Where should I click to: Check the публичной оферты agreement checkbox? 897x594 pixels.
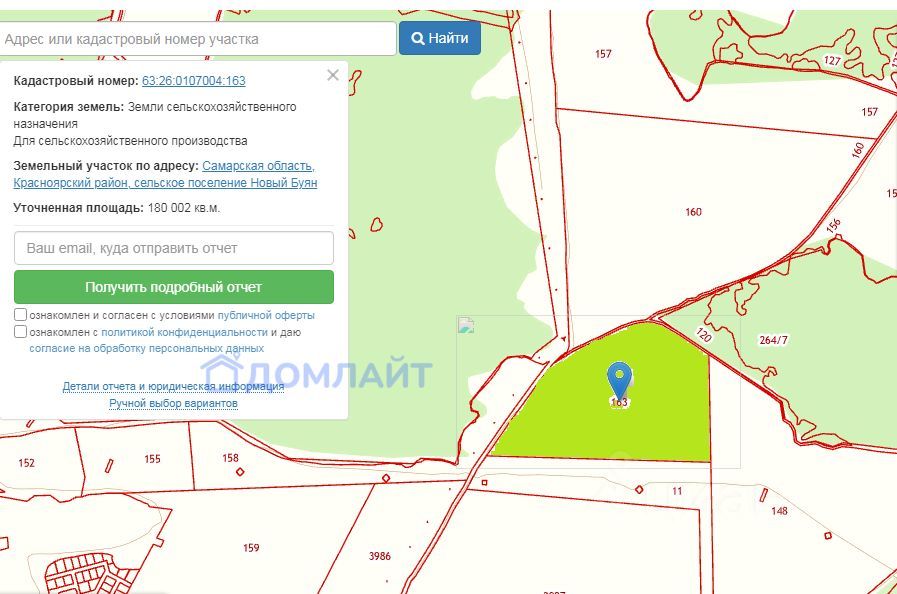pyautogui.click(x=21, y=315)
